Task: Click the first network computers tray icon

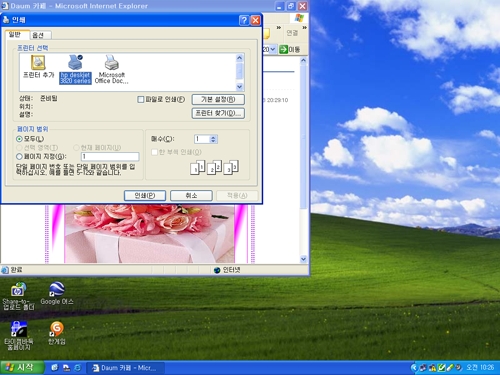Action: 423,368
